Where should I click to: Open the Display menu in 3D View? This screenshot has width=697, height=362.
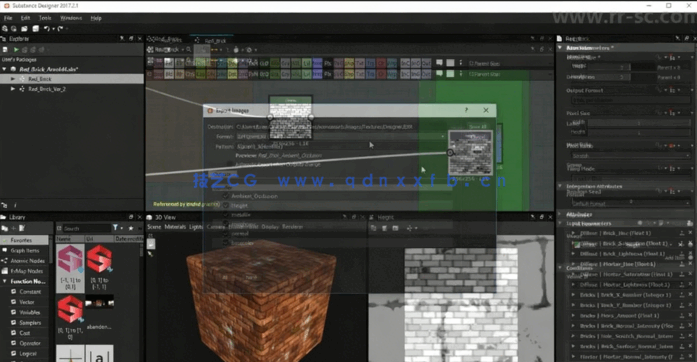270,227
